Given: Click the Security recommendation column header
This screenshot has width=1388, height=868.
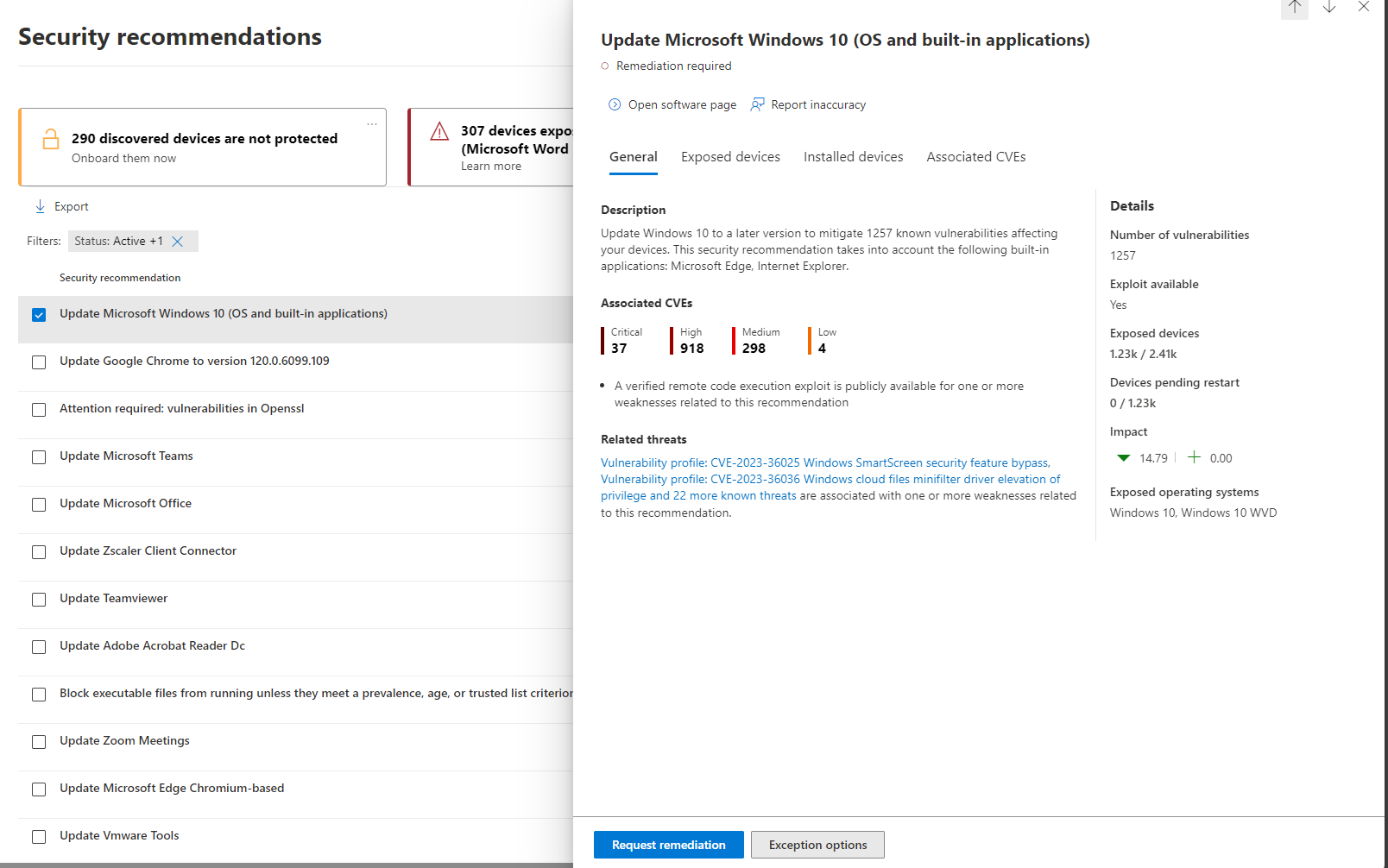Looking at the screenshot, I should pos(120,278).
